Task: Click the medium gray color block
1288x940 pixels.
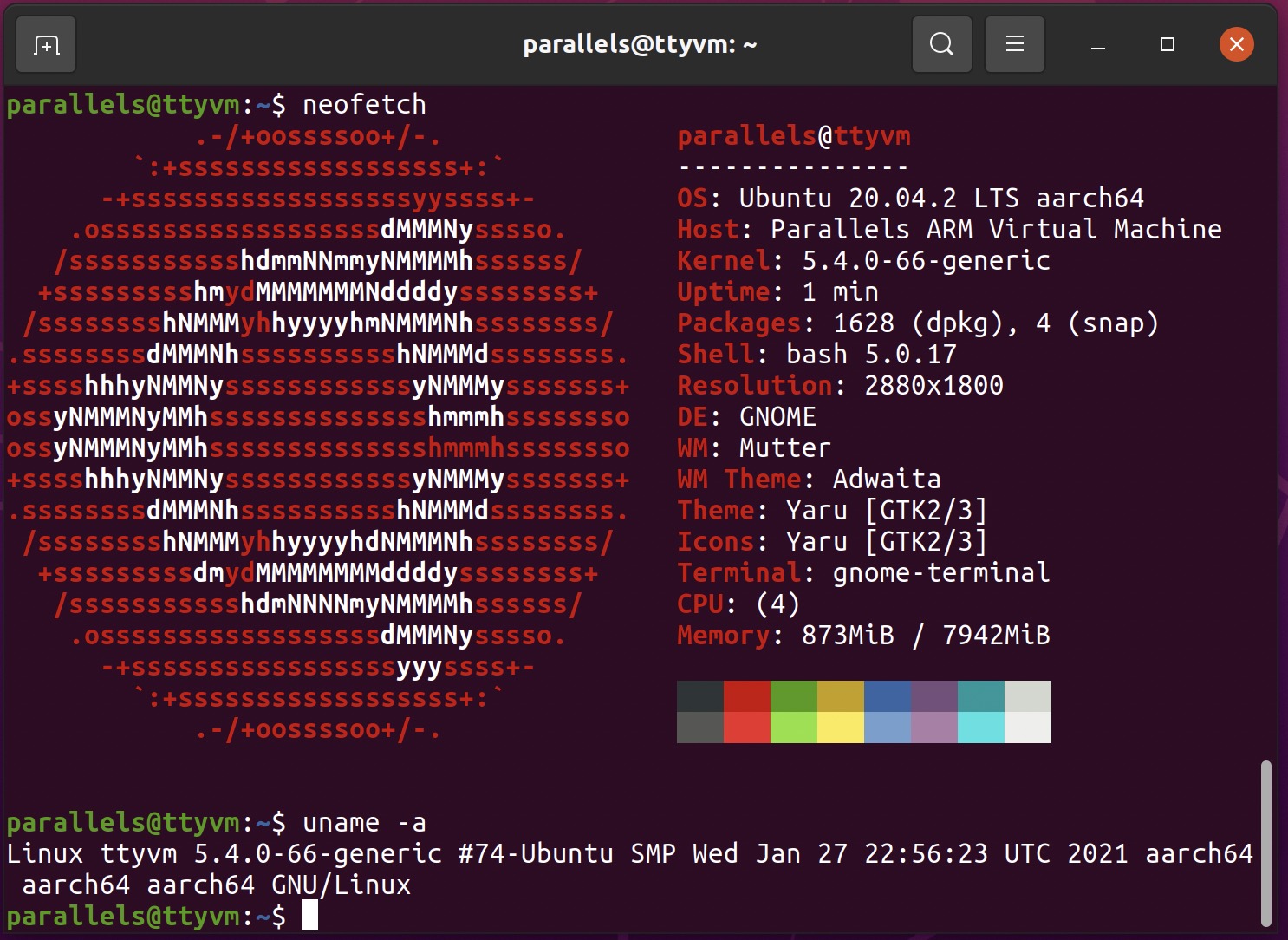Action: tap(700, 728)
